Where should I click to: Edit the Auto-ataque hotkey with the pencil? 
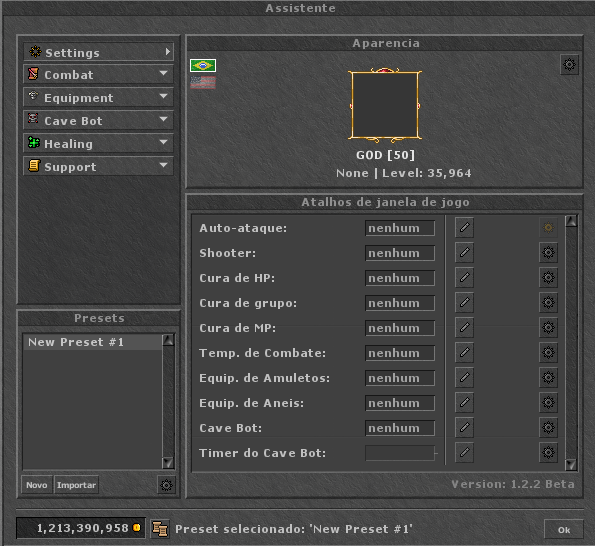[464, 228]
